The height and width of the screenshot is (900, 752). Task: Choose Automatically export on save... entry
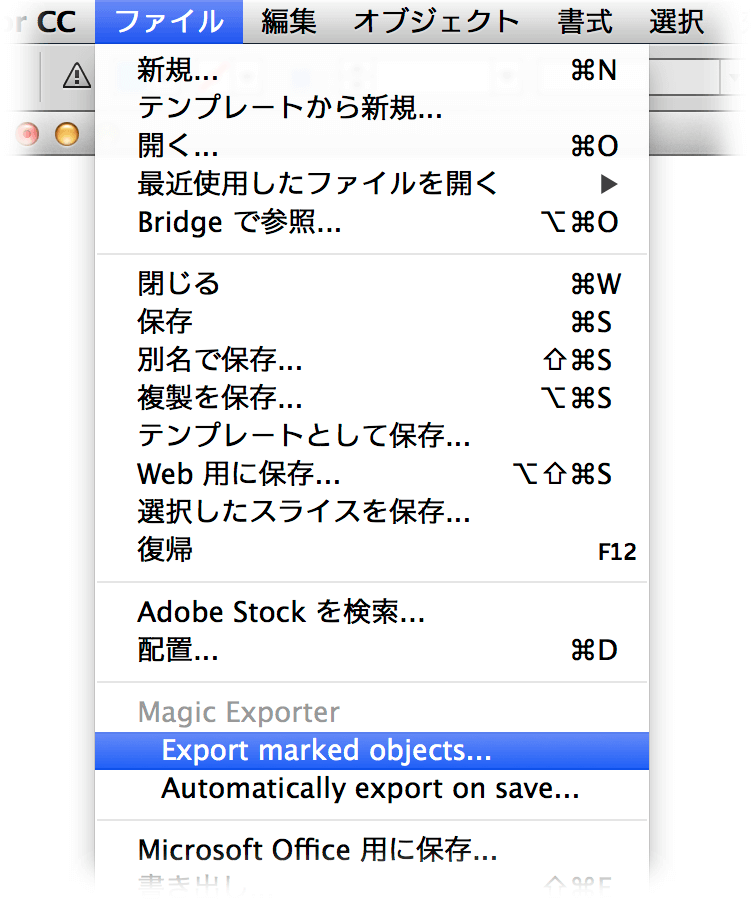(370, 788)
